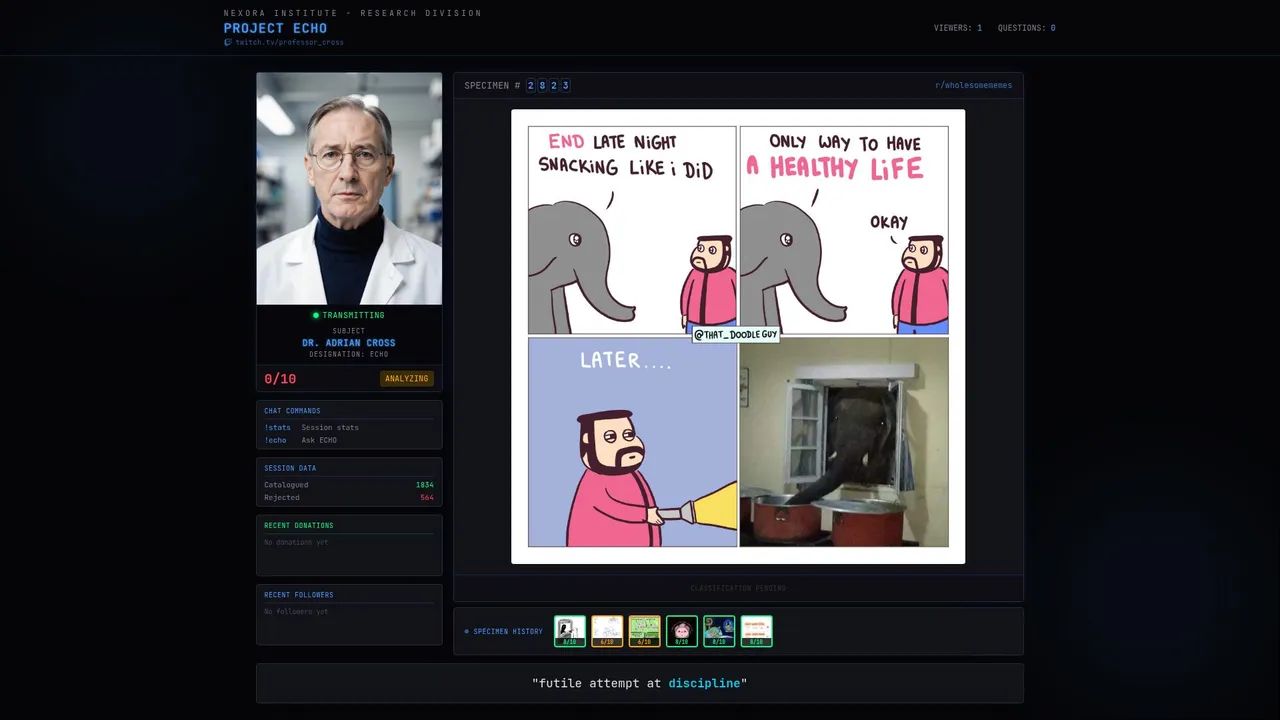Click the QUESTIONS: 0 counter
The image size is (1280, 720).
pos(1026,28)
